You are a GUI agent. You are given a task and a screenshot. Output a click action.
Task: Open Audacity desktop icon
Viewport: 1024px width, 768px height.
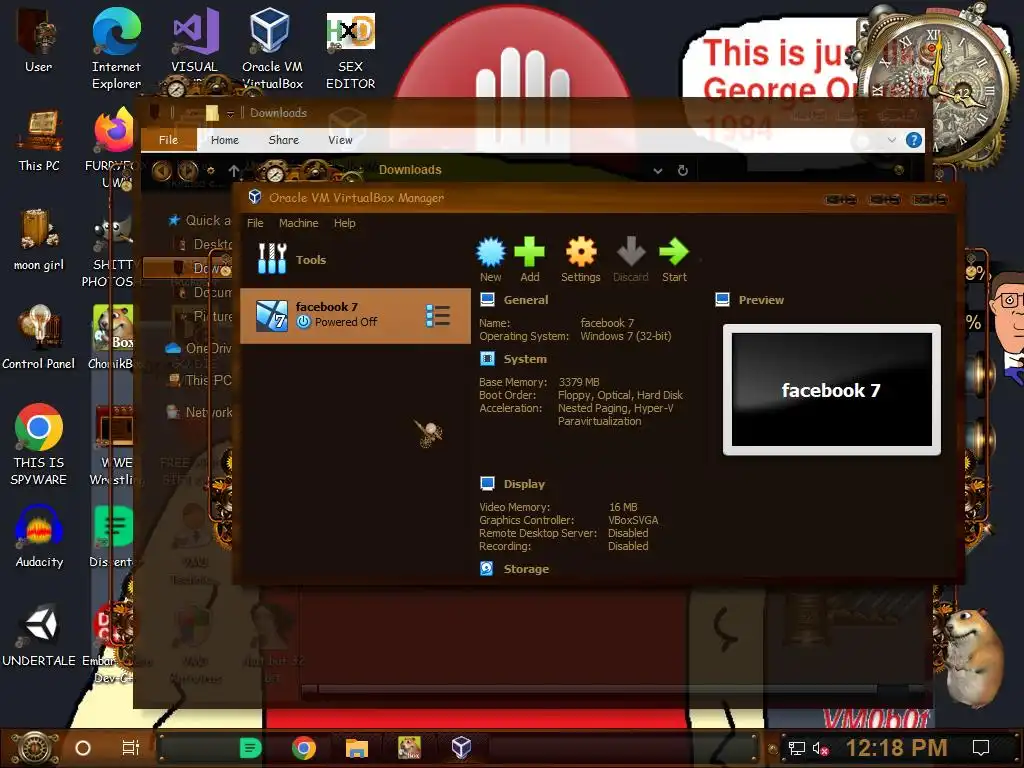39,537
